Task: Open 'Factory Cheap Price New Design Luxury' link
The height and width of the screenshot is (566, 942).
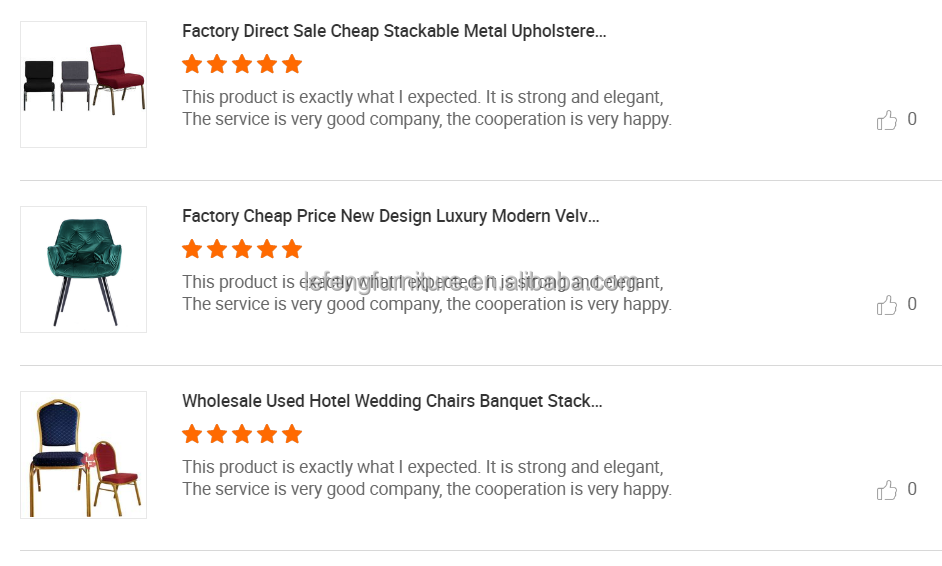Action: [390, 216]
